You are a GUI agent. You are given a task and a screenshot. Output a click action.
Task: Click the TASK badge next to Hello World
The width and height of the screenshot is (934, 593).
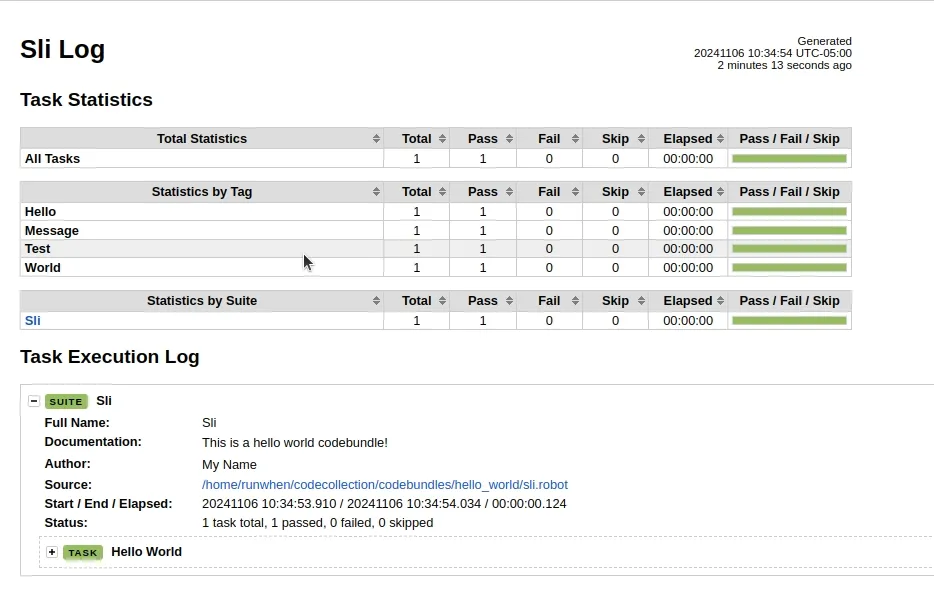tap(83, 552)
